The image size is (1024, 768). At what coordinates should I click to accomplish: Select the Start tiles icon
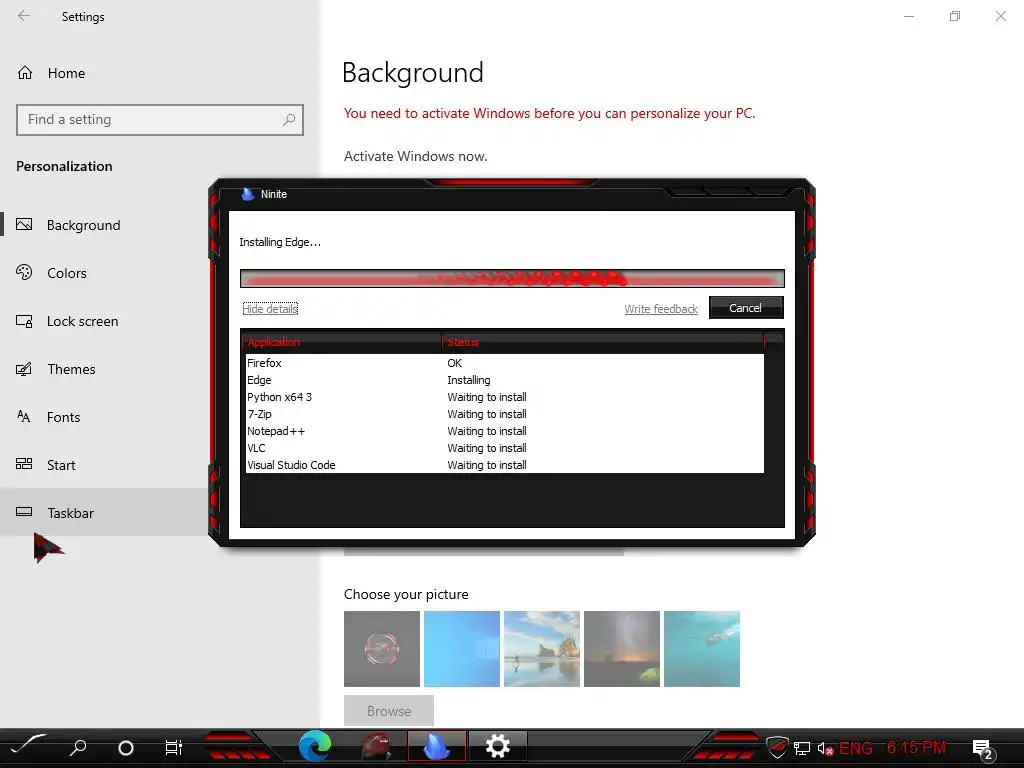click(x=24, y=464)
